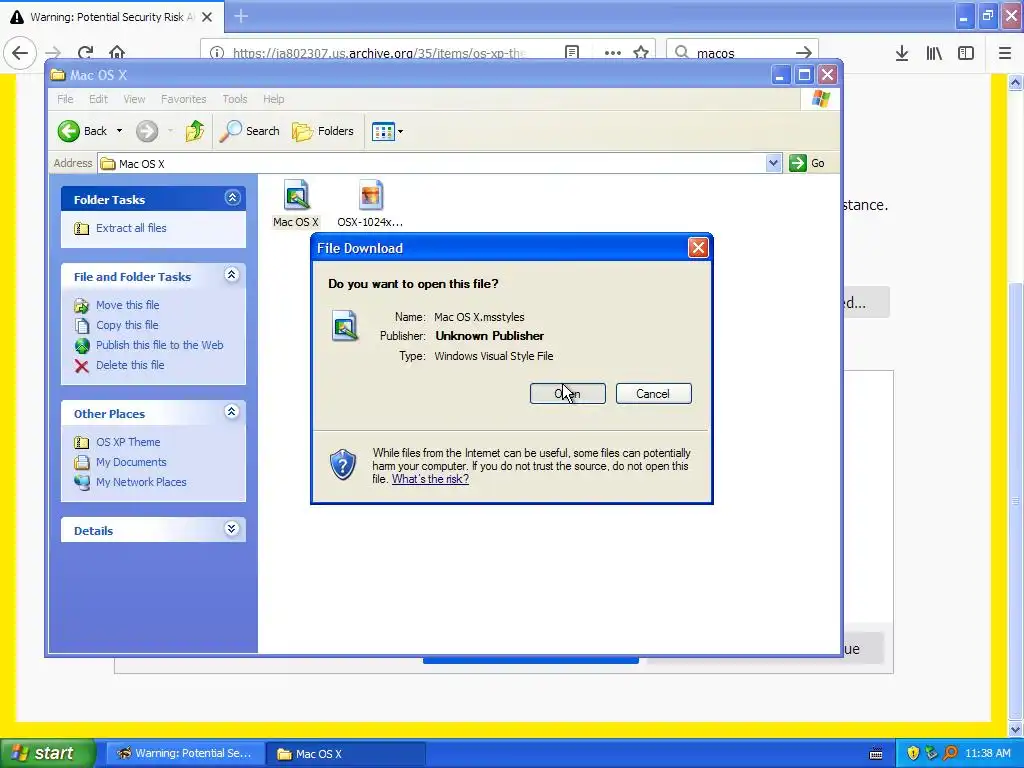Go to OS XP Theme folder

click(128, 442)
